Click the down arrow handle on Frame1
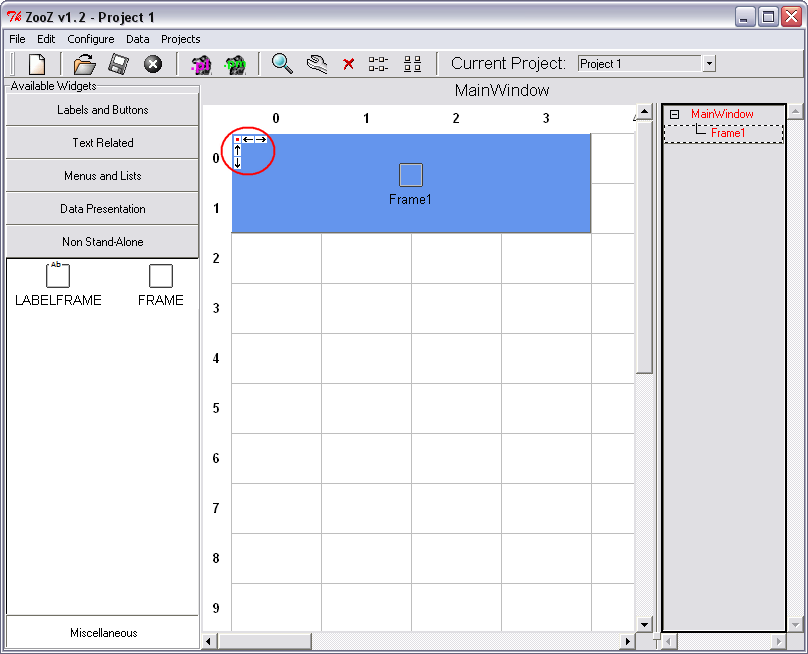Screen dimensions: 808x654 click(x=238, y=163)
